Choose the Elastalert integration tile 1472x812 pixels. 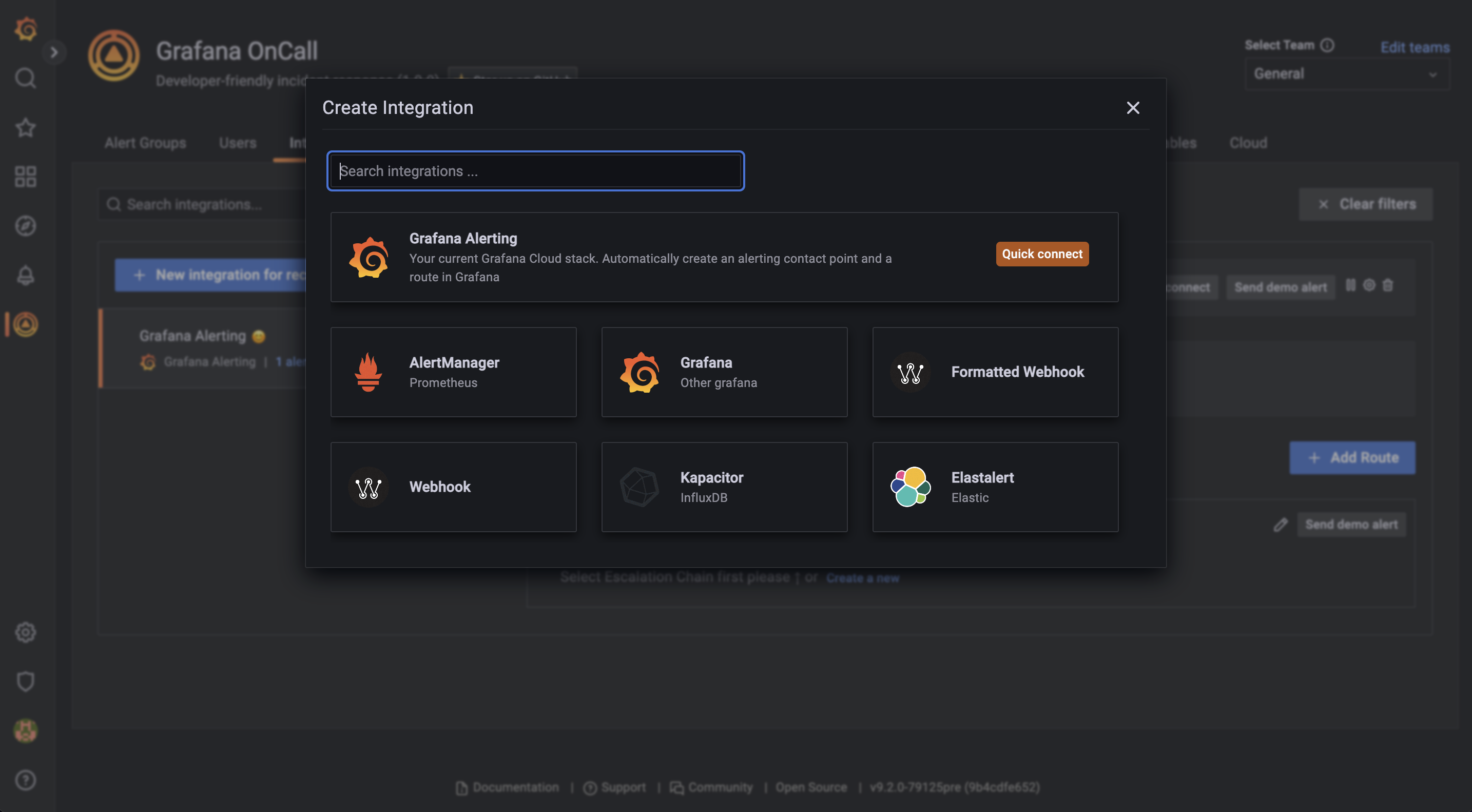coord(994,486)
